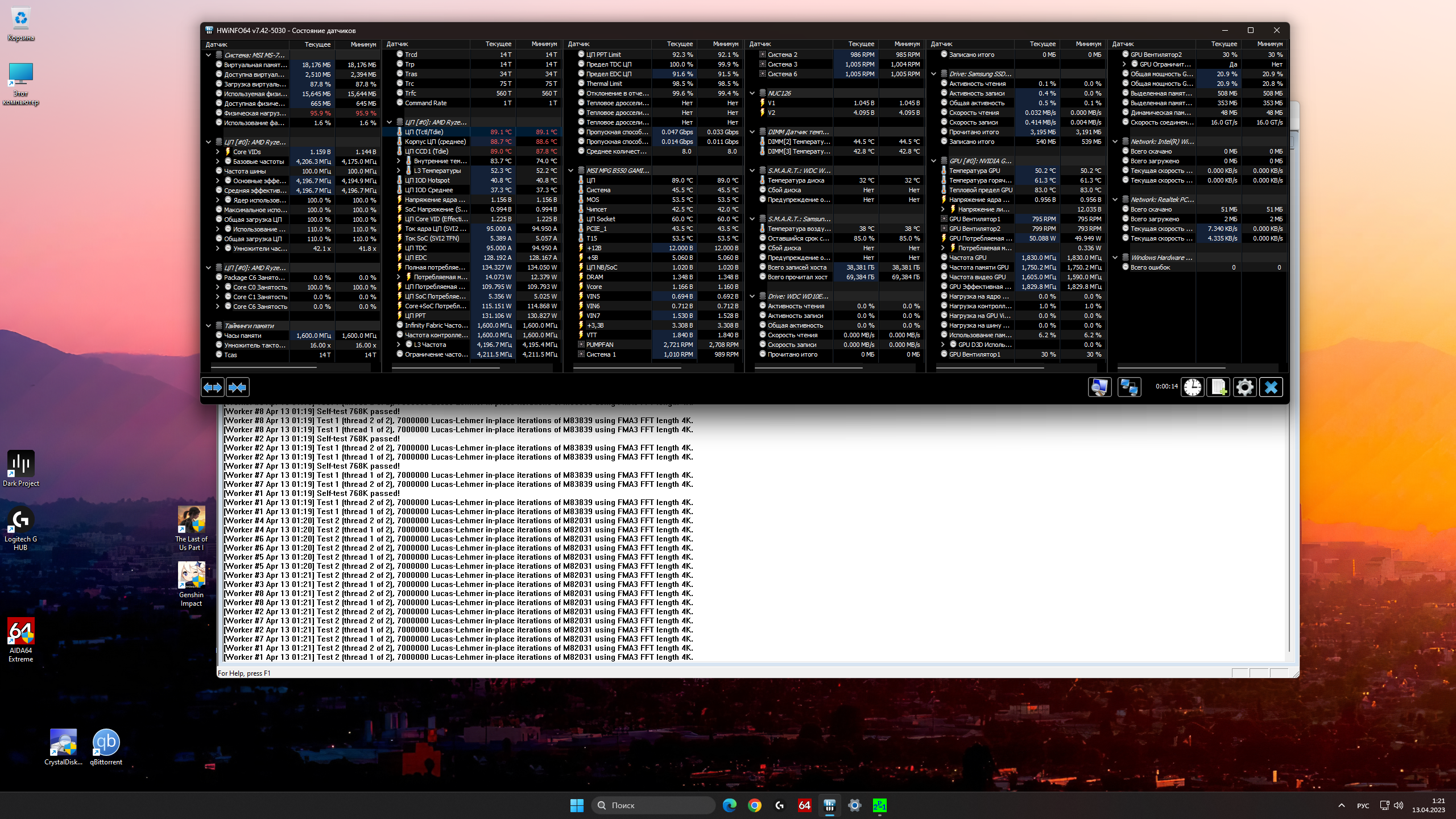Collapse the Система: MSI MS-7 group
Screen dimensions: 1456x819
209,55
